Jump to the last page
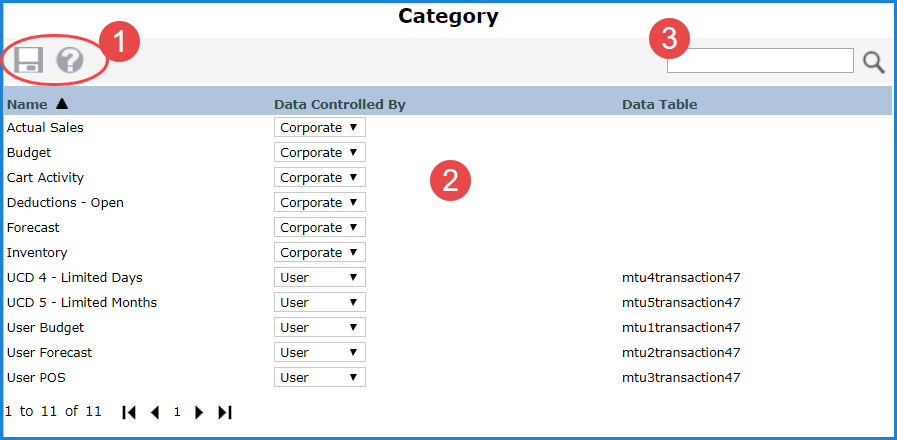The image size is (897, 440). coord(225,412)
